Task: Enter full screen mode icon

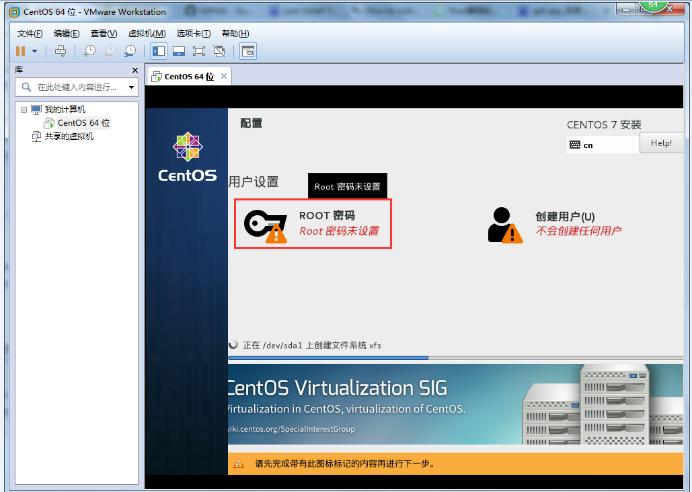Action: click(199, 51)
